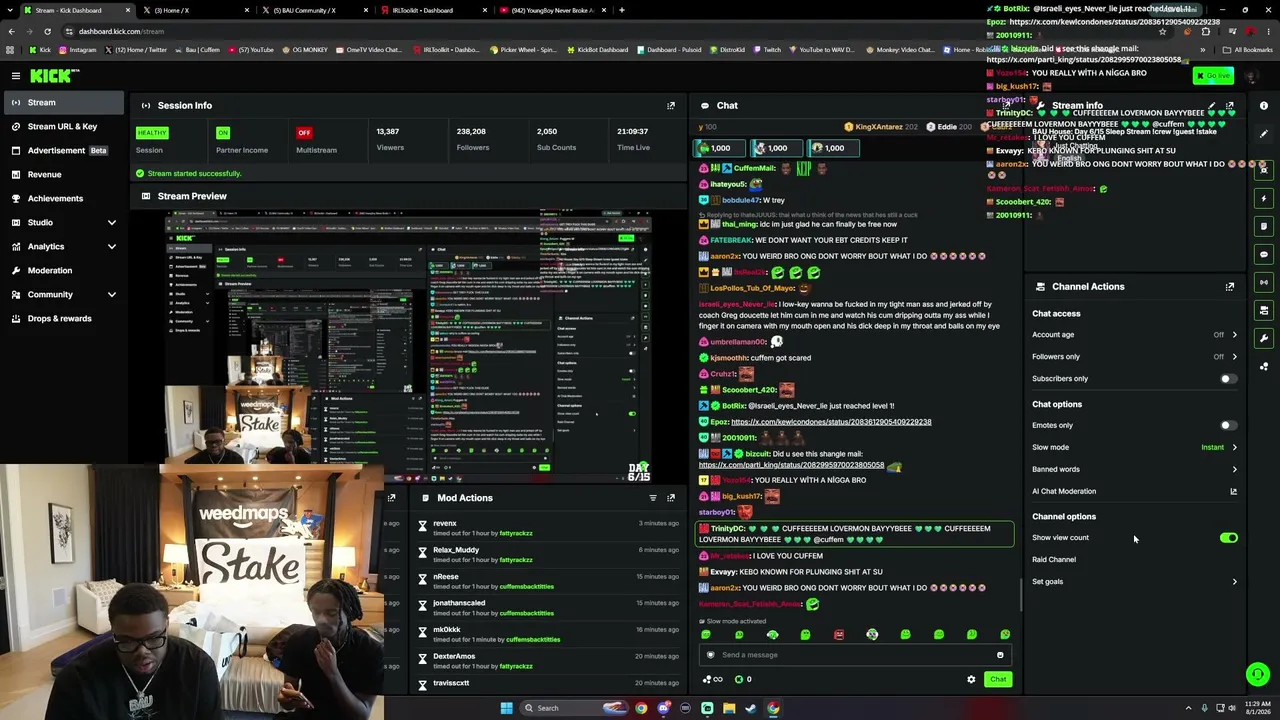Image resolution: width=1280 pixels, height=720 pixels.
Task: Open chat settings gear icon
Action: (971, 679)
